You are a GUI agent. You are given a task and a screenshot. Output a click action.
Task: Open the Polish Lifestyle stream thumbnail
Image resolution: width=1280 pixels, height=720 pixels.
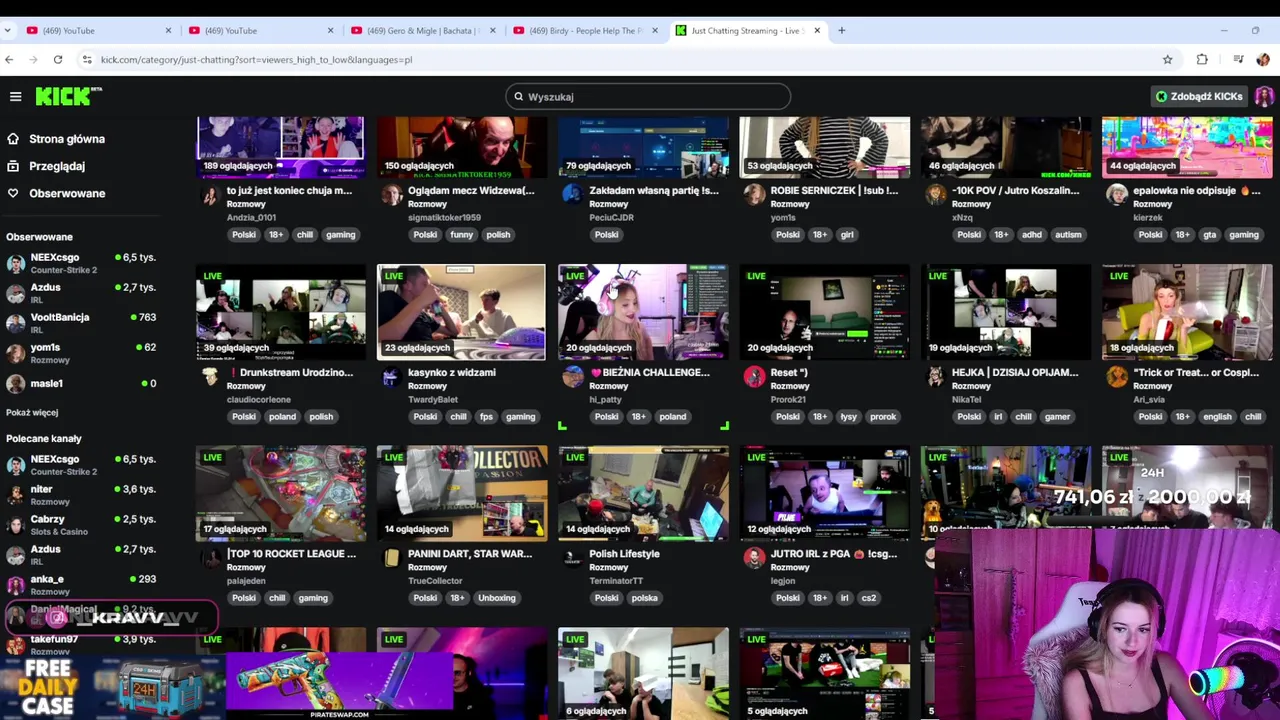point(643,494)
